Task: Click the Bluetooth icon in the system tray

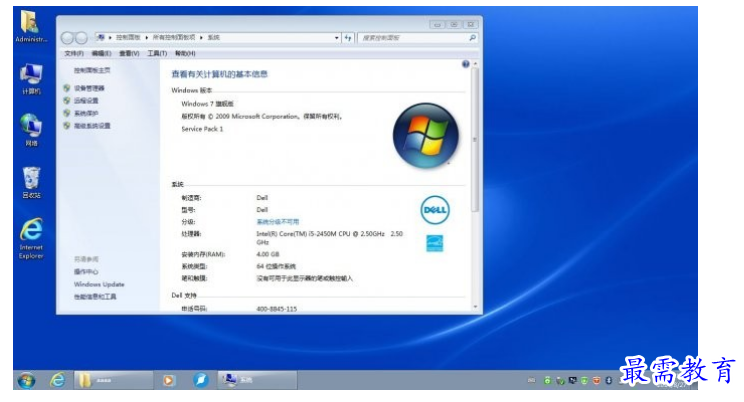Action: point(608,380)
